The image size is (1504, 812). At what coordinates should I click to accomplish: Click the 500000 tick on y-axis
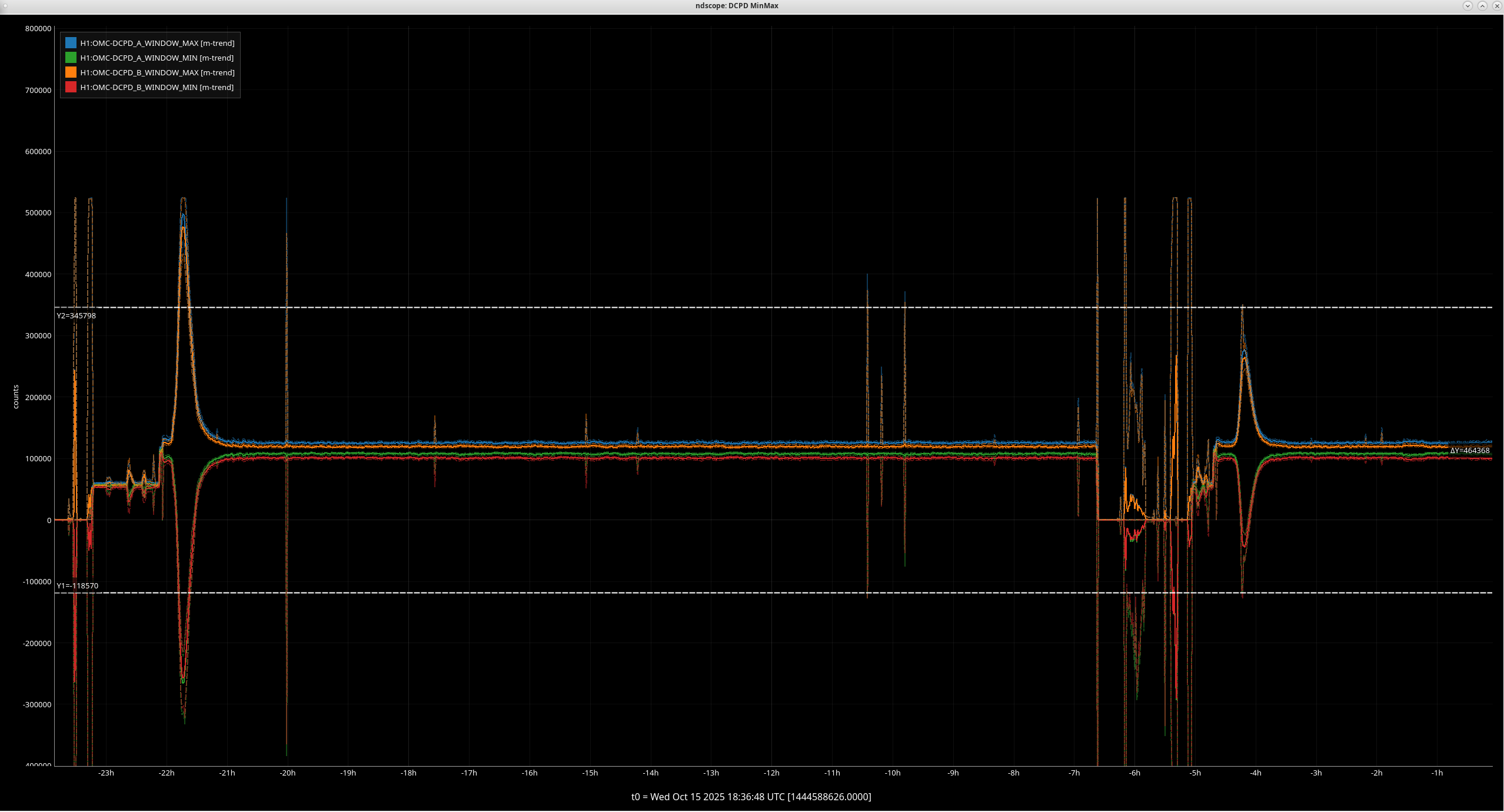[x=38, y=212]
